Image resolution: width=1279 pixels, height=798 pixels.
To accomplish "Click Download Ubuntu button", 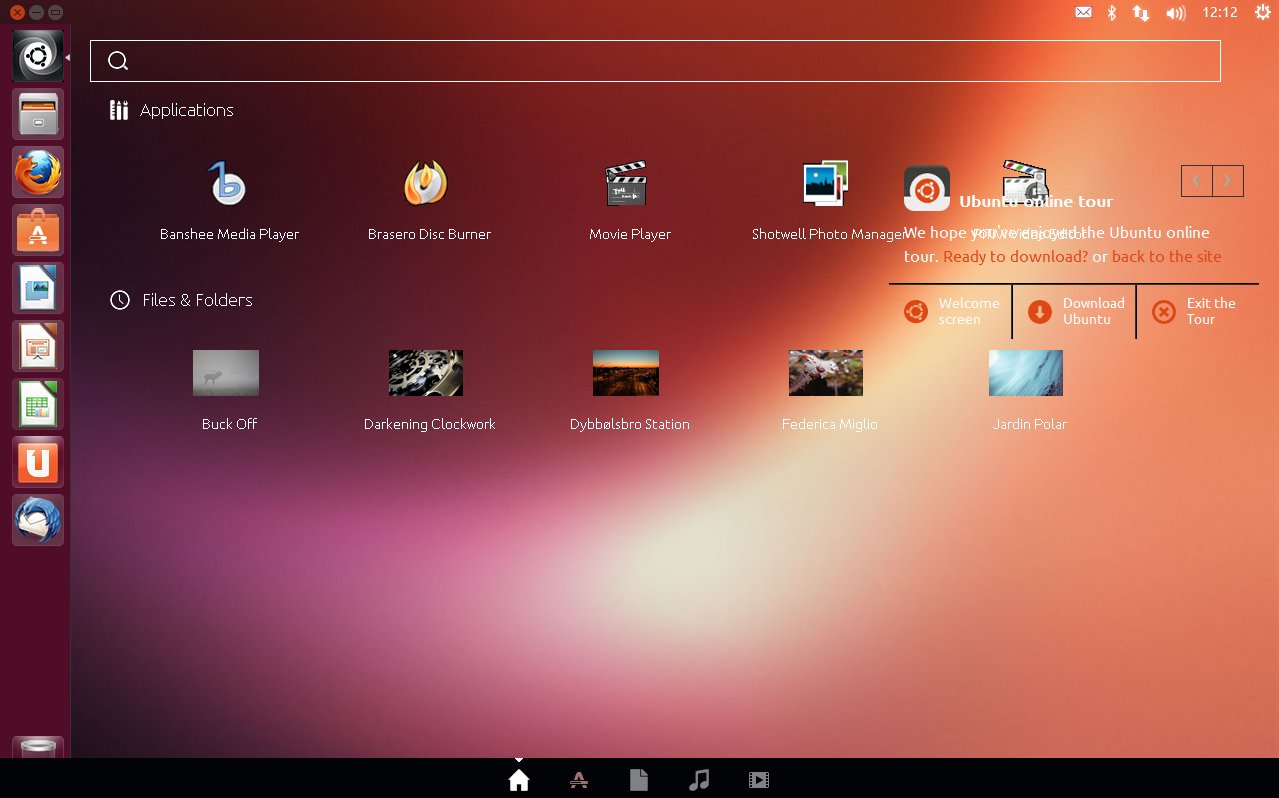I will (x=1074, y=312).
